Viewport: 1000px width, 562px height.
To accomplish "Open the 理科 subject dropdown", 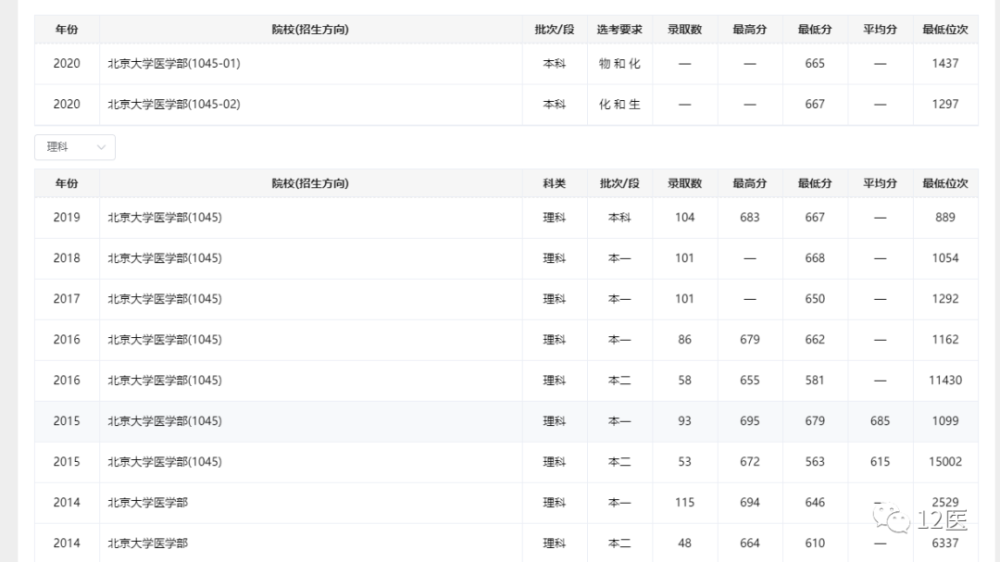I will [x=74, y=147].
